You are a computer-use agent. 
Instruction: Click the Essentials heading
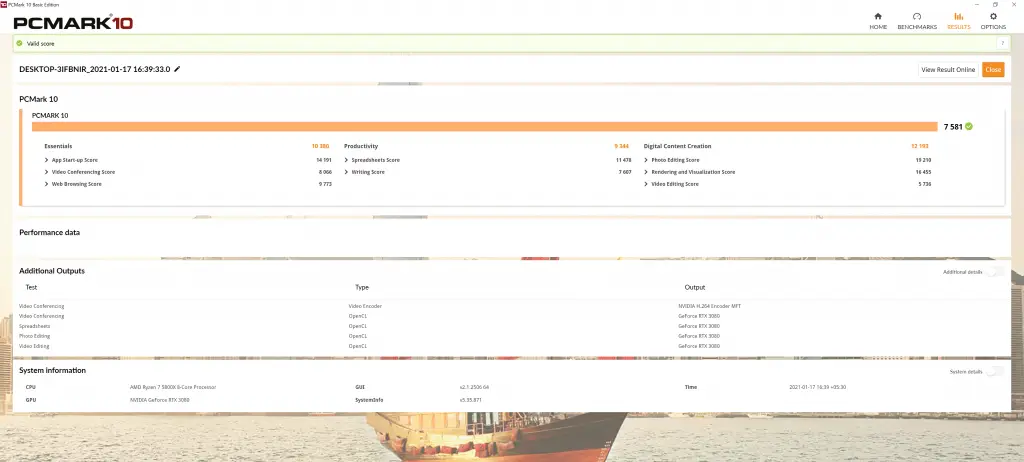click(x=58, y=146)
